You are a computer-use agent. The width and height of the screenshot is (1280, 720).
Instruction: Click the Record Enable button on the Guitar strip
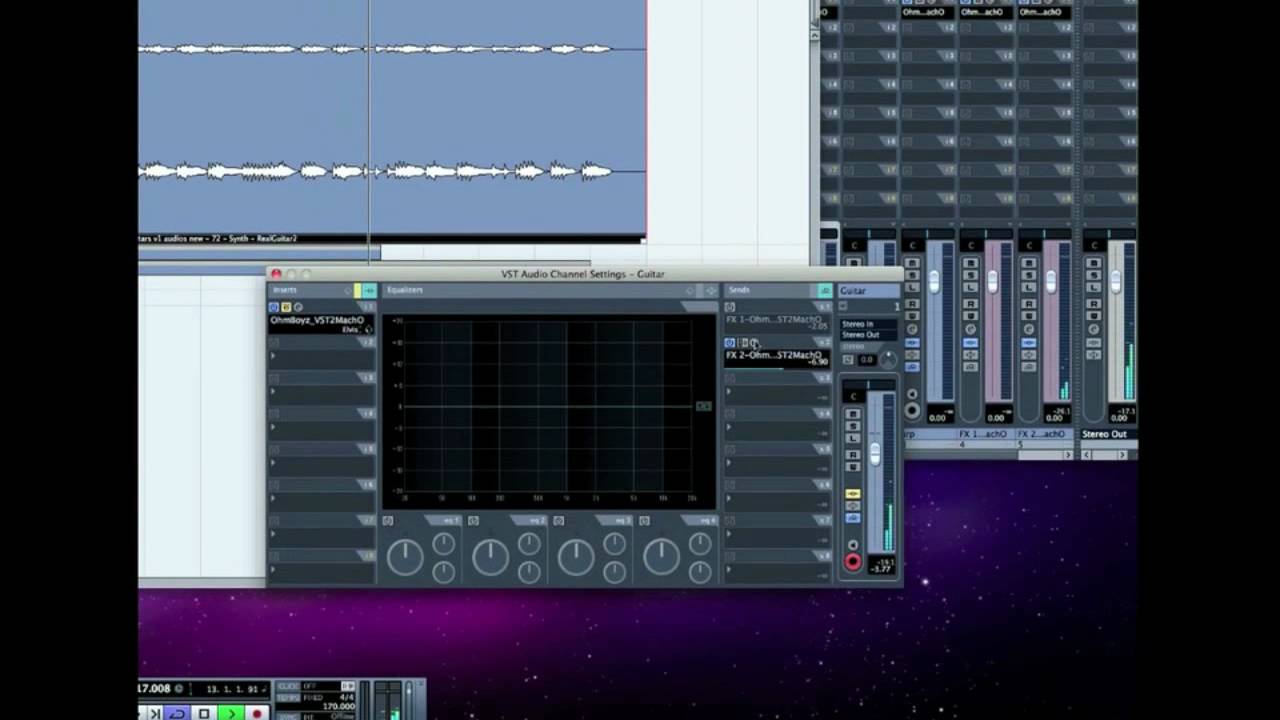853,562
